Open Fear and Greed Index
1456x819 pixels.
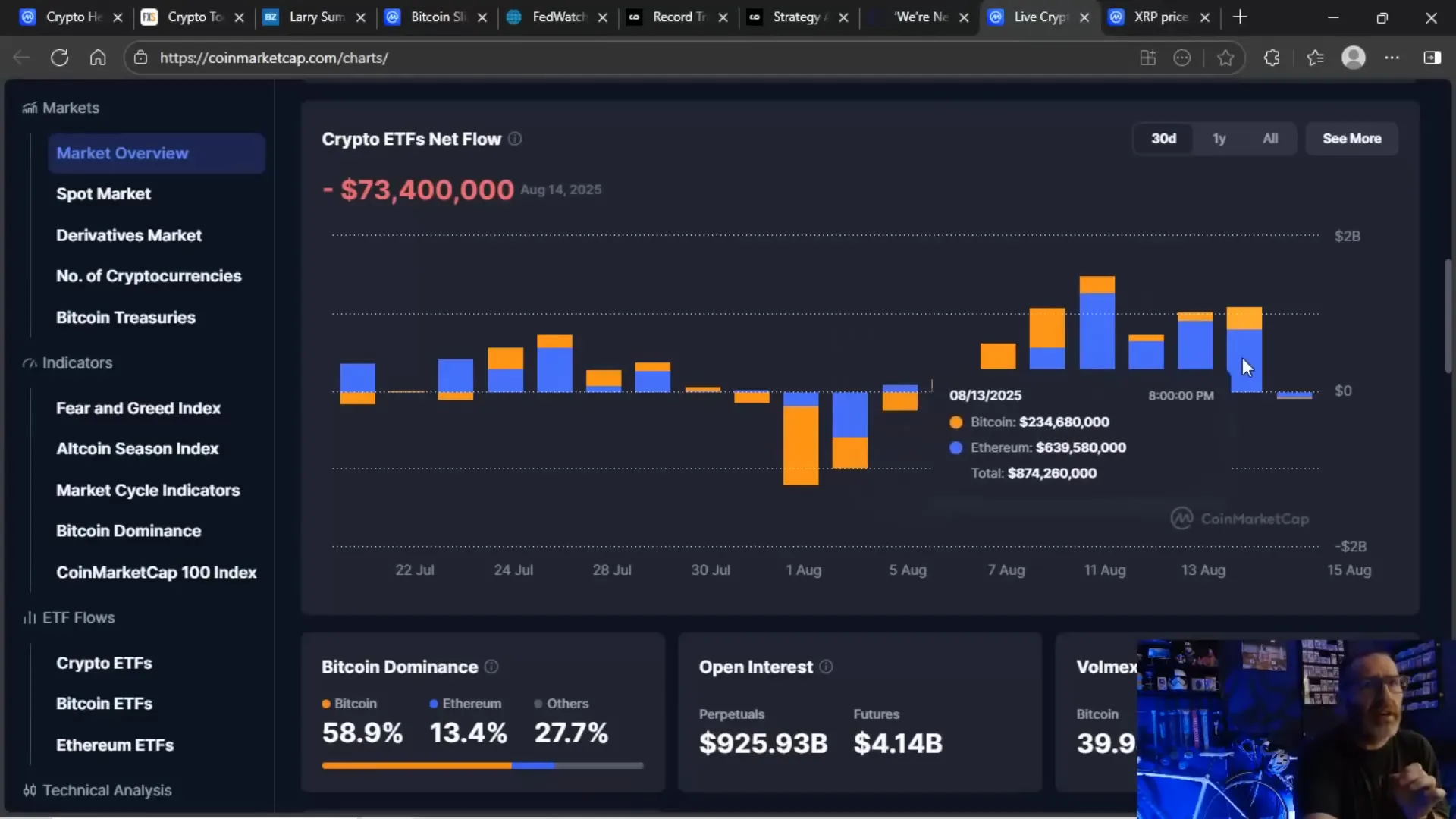tap(138, 408)
